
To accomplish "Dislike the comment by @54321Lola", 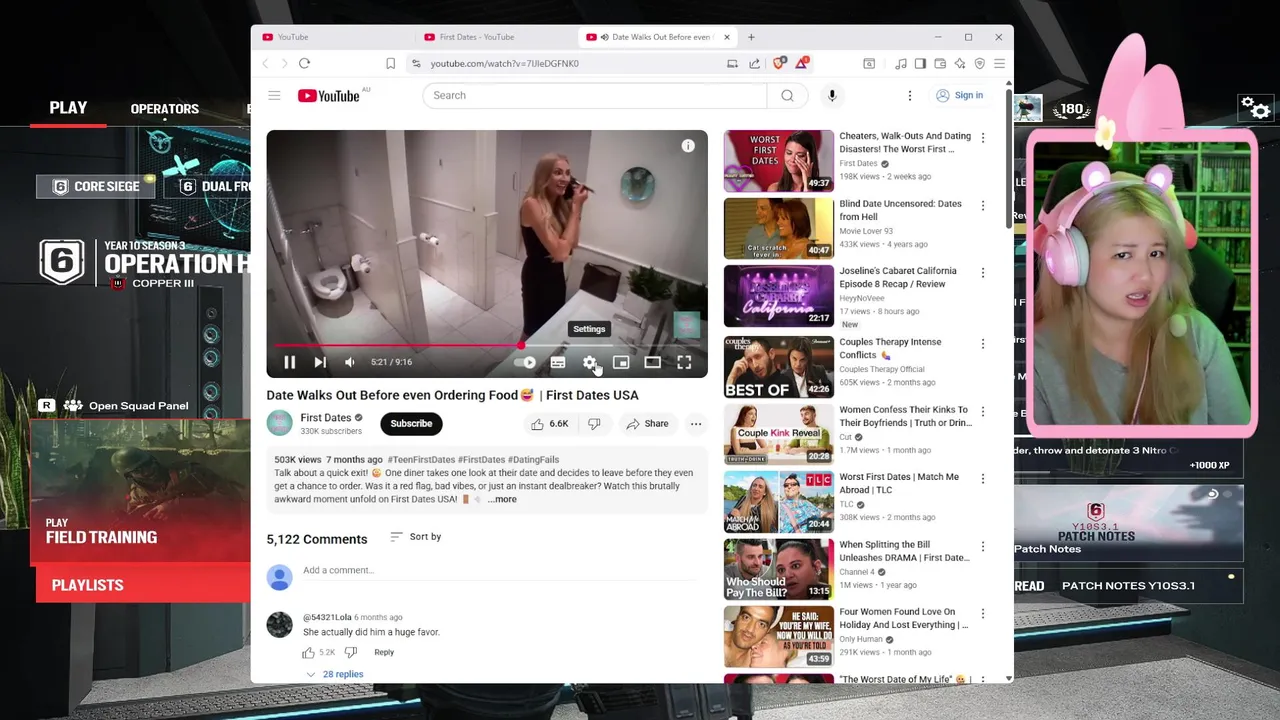I will click(x=351, y=652).
